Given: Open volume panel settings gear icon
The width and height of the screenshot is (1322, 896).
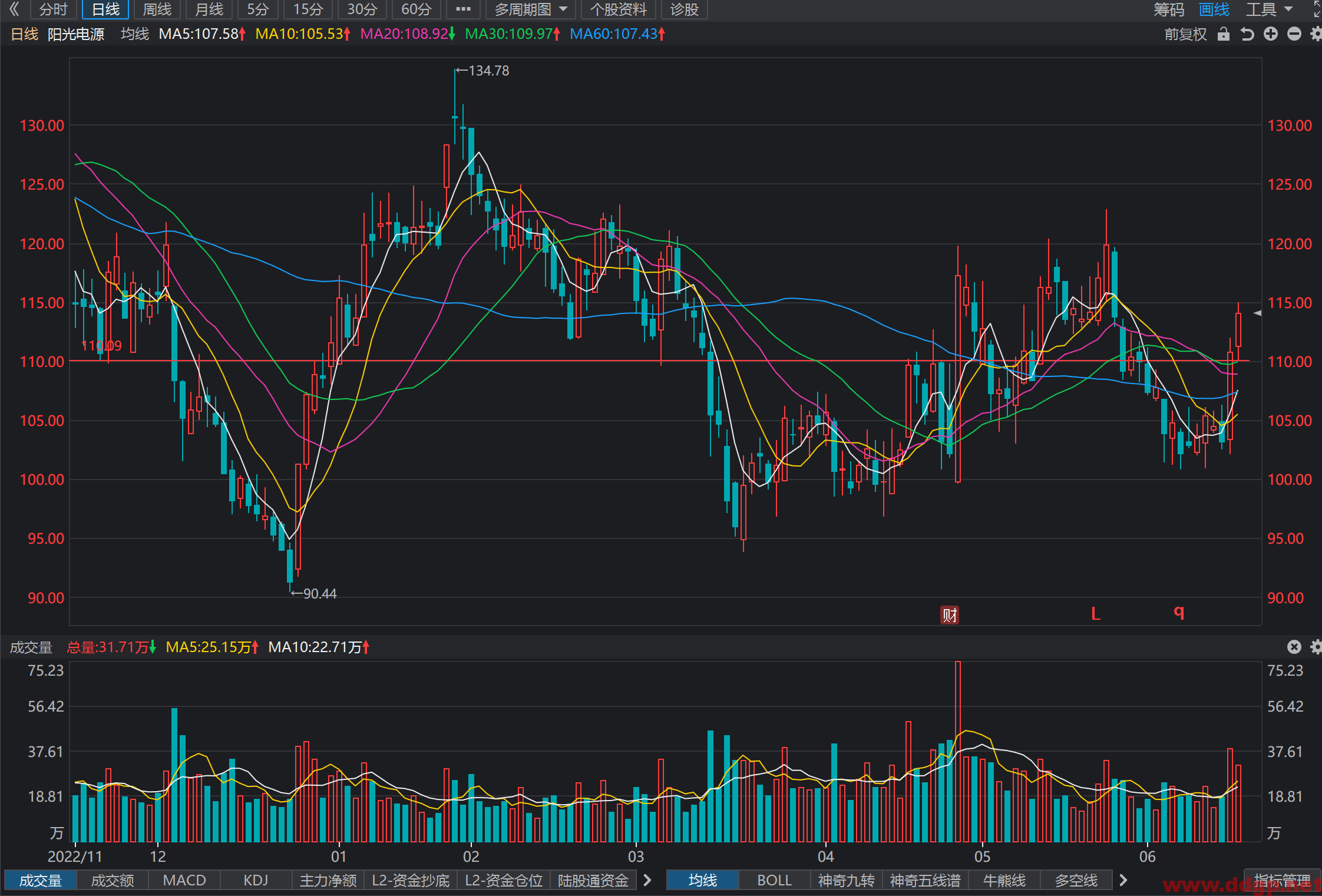Looking at the screenshot, I should click(1316, 647).
